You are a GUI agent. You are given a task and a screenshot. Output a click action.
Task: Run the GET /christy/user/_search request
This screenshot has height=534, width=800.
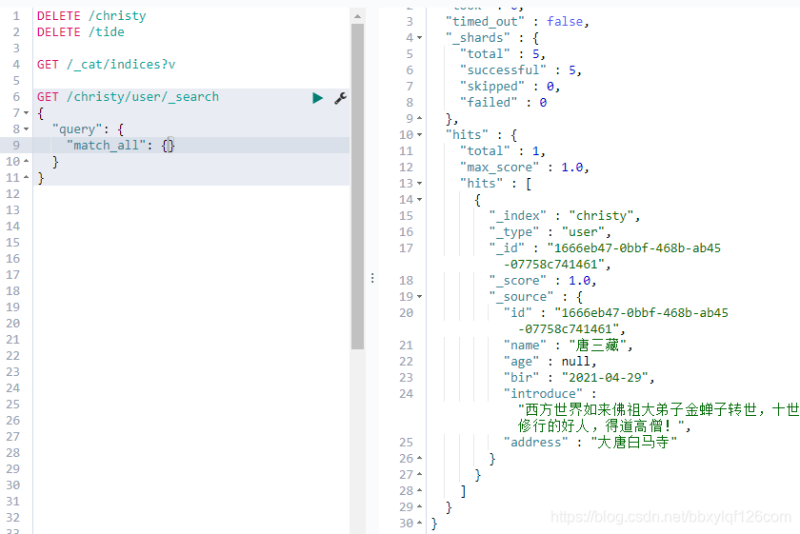[317, 98]
